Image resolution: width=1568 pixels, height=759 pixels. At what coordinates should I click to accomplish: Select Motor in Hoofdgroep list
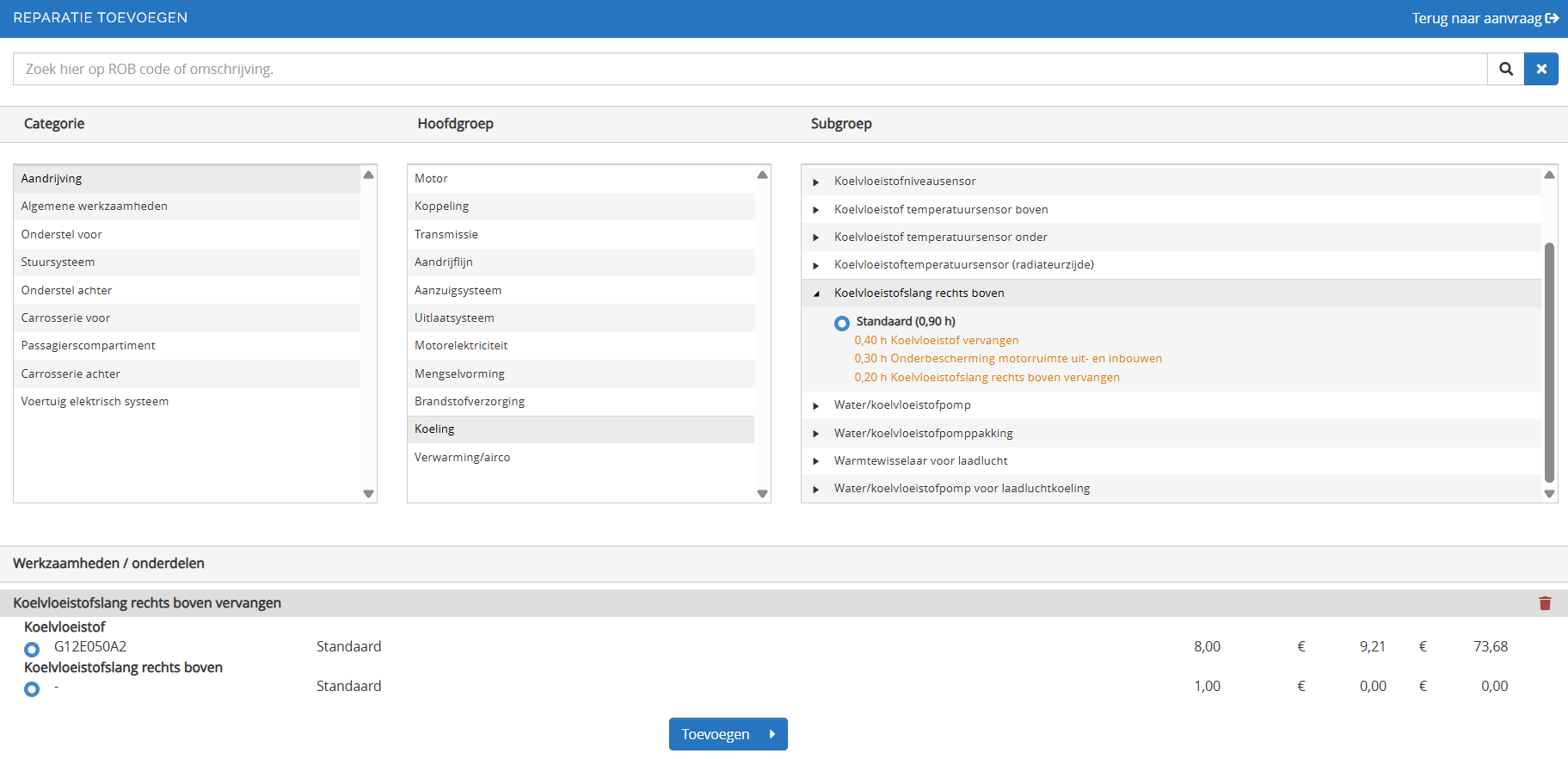(431, 178)
